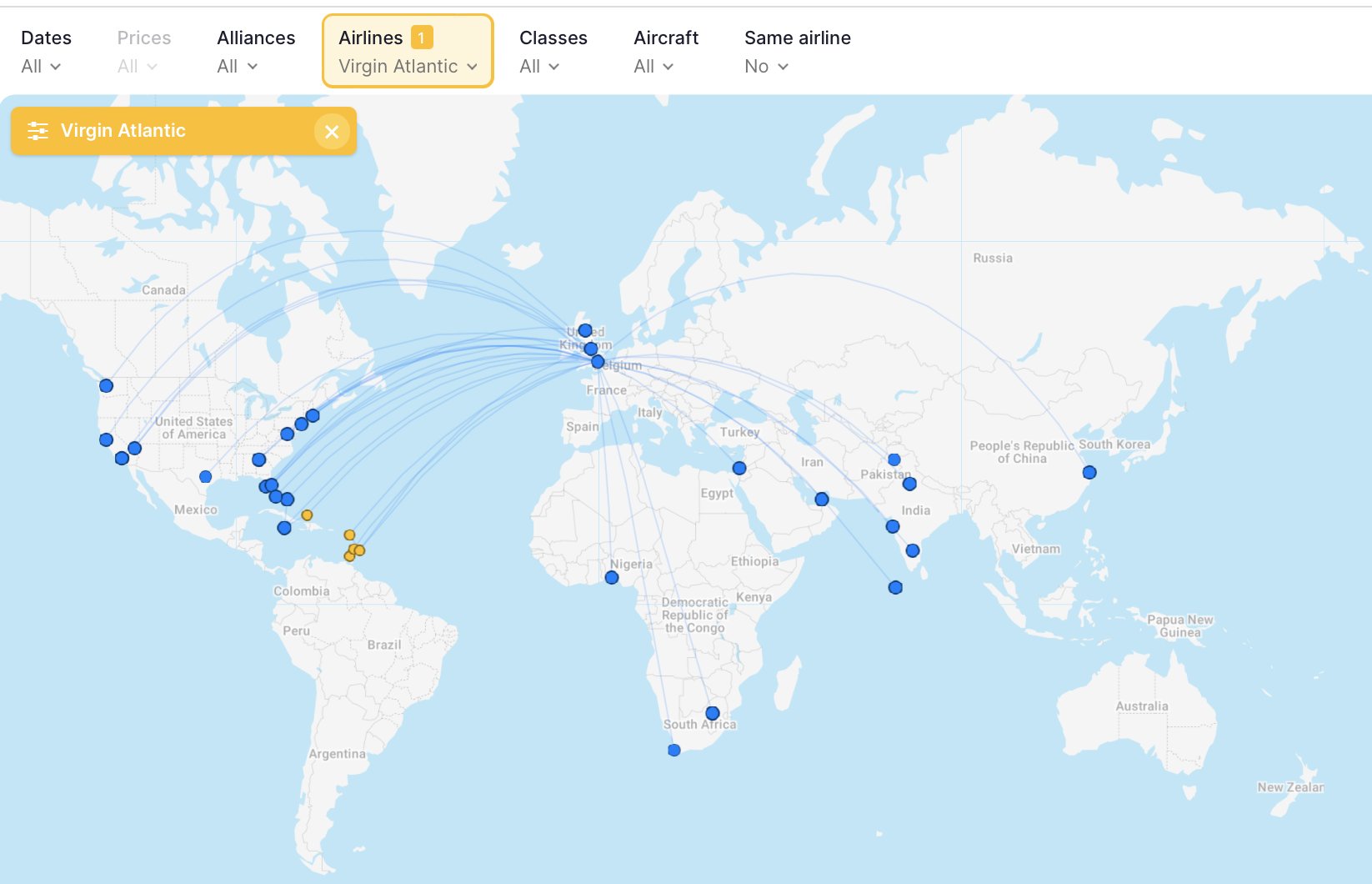
Task: Open the Aircraft filter dropdown
Action: (666, 52)
